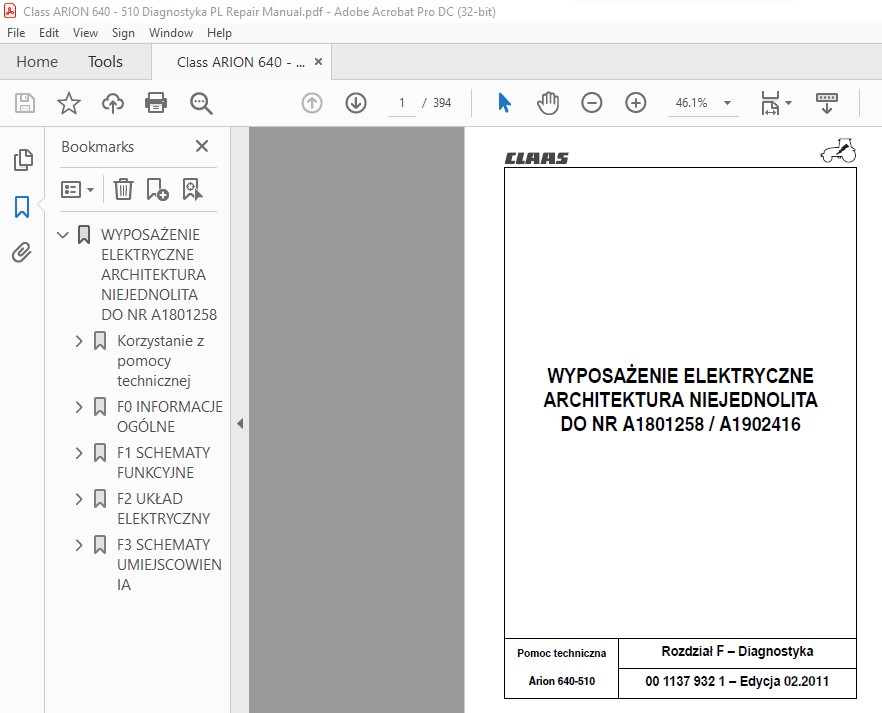Open the Window menu
Viewport: 882px width, 713px height.
coord(171,33)
